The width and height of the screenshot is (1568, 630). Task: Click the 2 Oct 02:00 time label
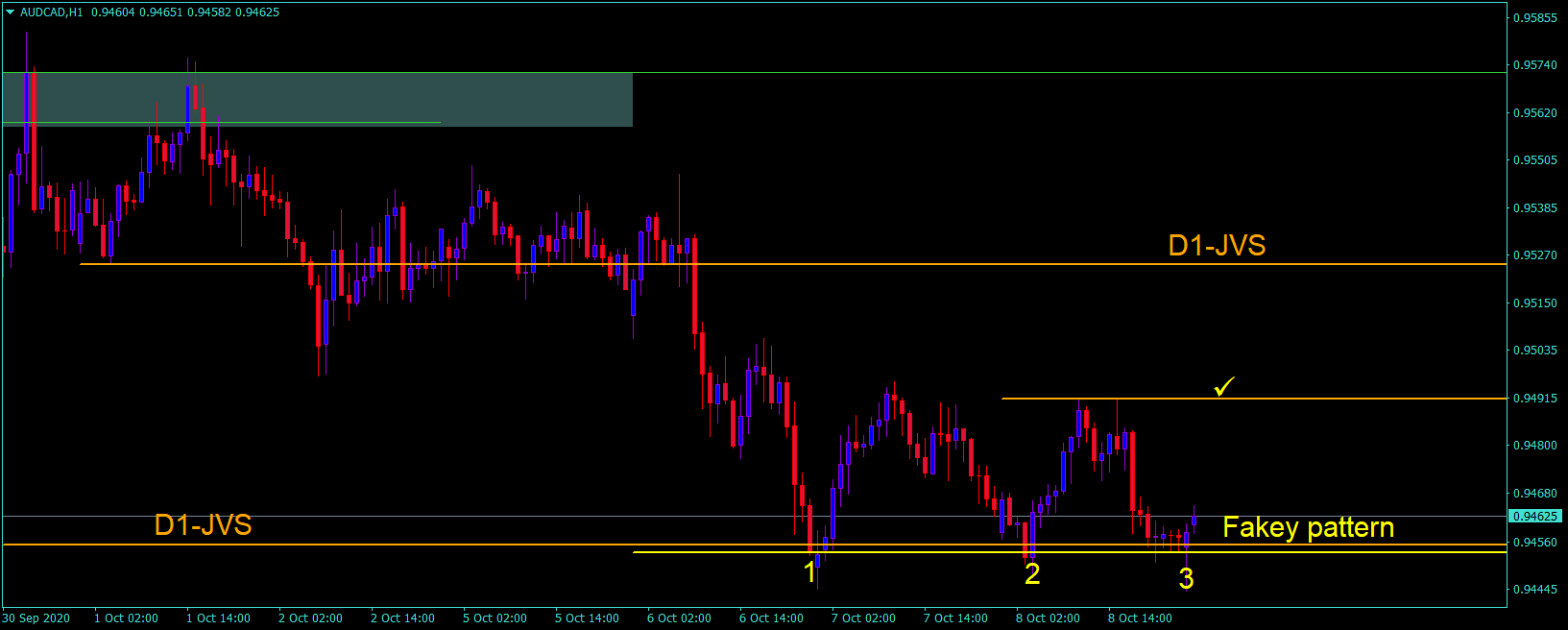(x=310, y=618)
